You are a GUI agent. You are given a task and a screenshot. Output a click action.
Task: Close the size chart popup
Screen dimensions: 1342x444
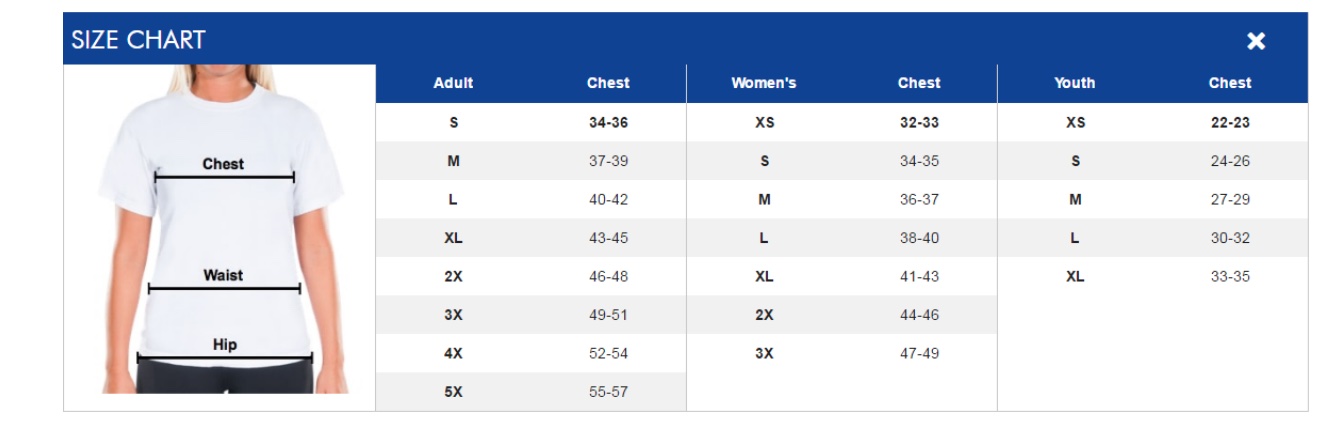pos(1256,41)
